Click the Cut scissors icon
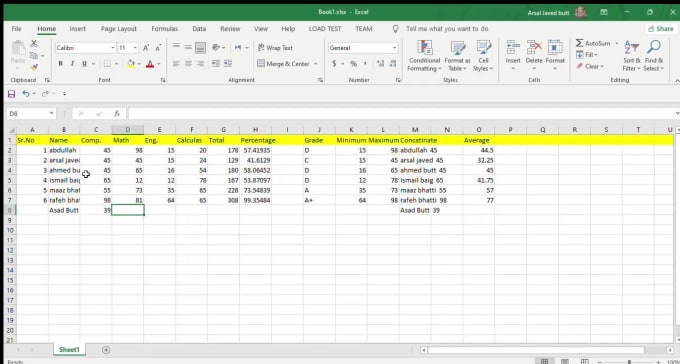This screenshot has height=364, width=680. pyautogui.click(x=34, y=43)
